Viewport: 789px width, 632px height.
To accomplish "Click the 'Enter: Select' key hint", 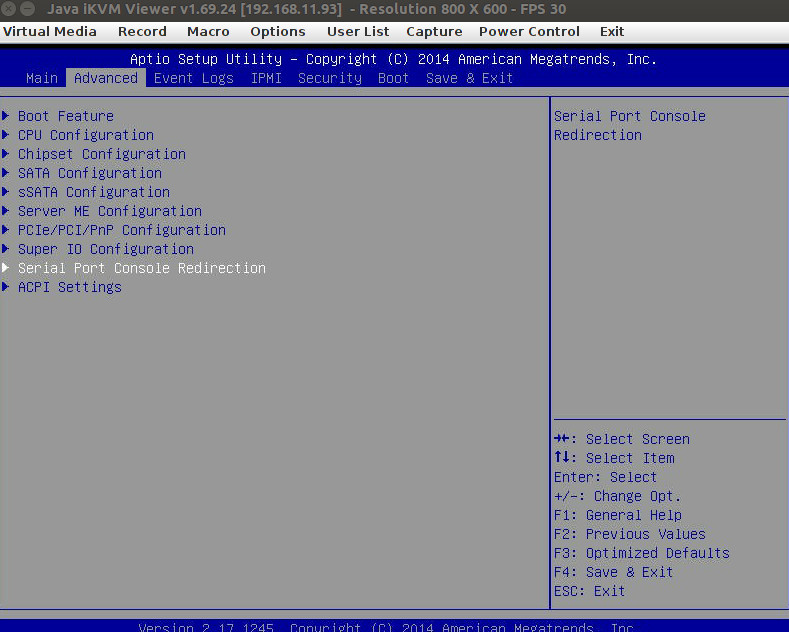I will (x=605, y=478).
